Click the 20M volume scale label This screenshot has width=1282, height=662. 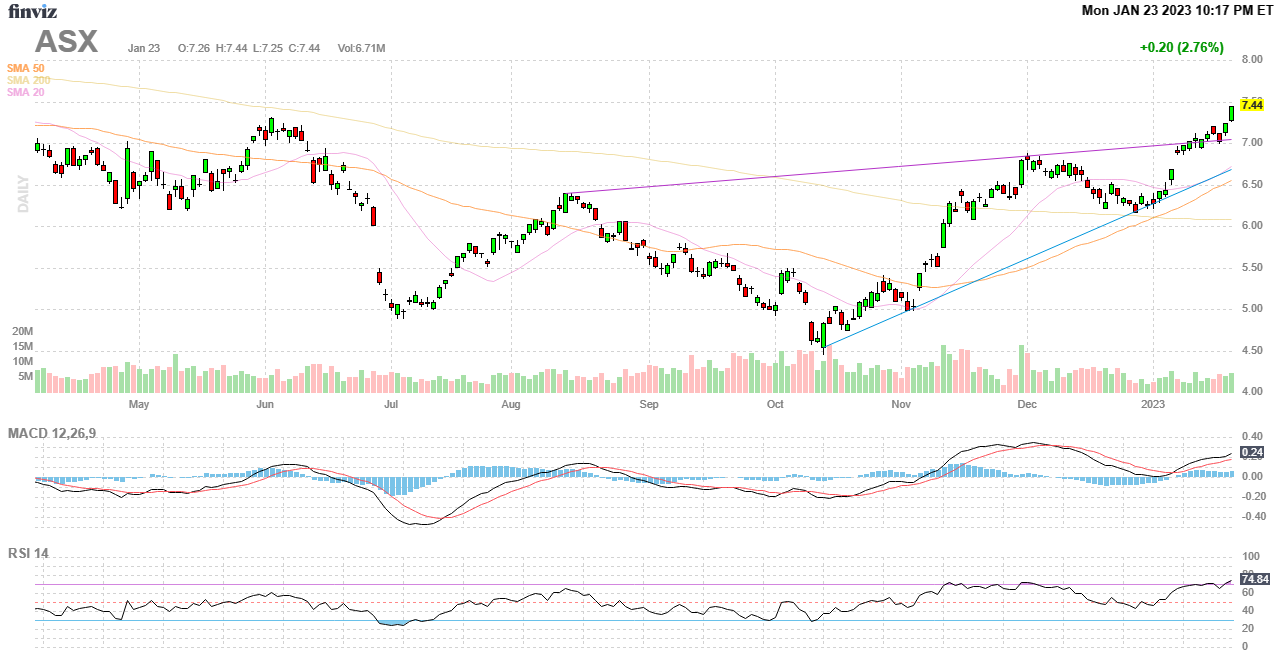pos(22,331)
